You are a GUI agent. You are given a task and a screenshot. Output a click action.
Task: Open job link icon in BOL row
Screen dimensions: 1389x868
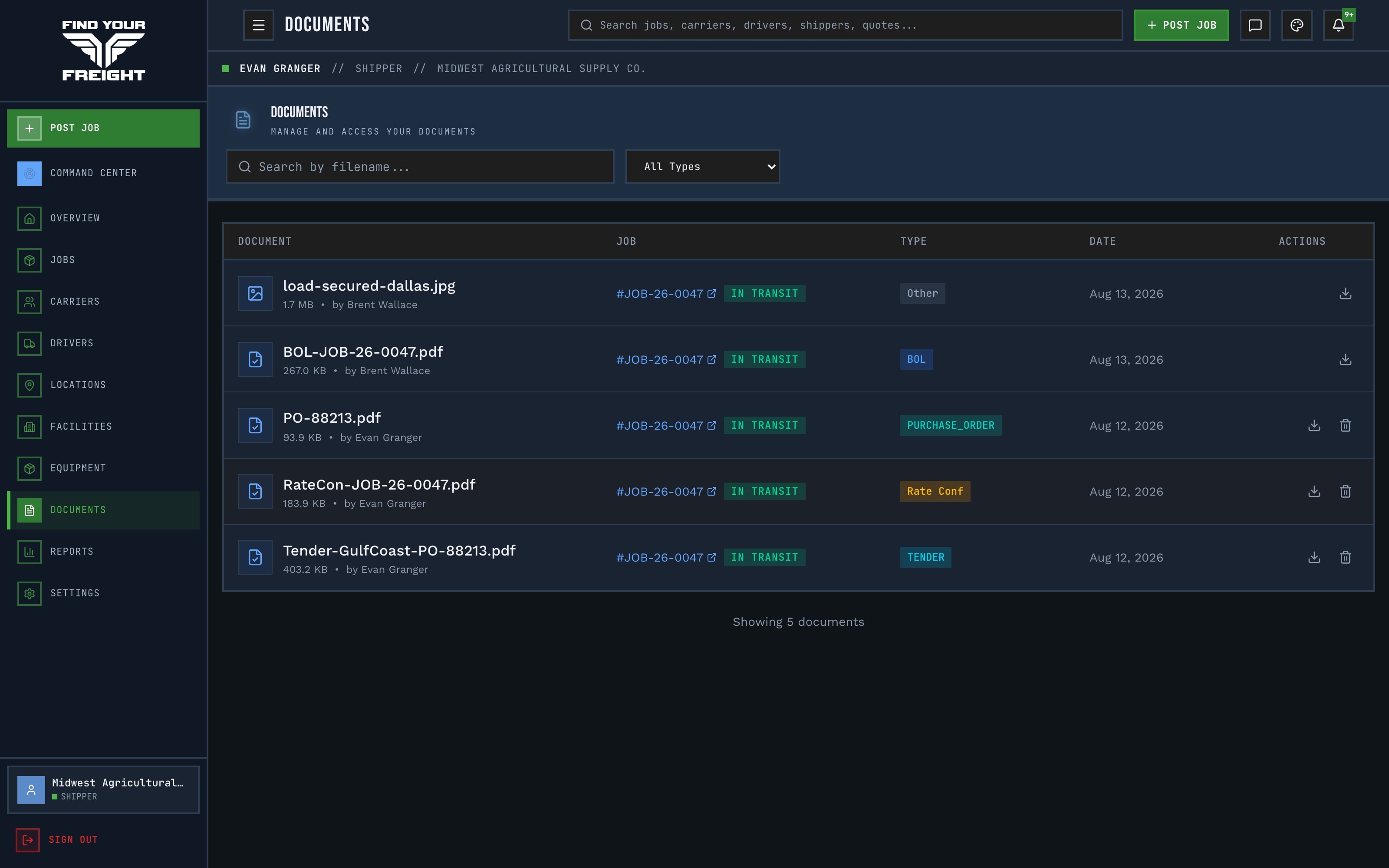coord(712,359)
